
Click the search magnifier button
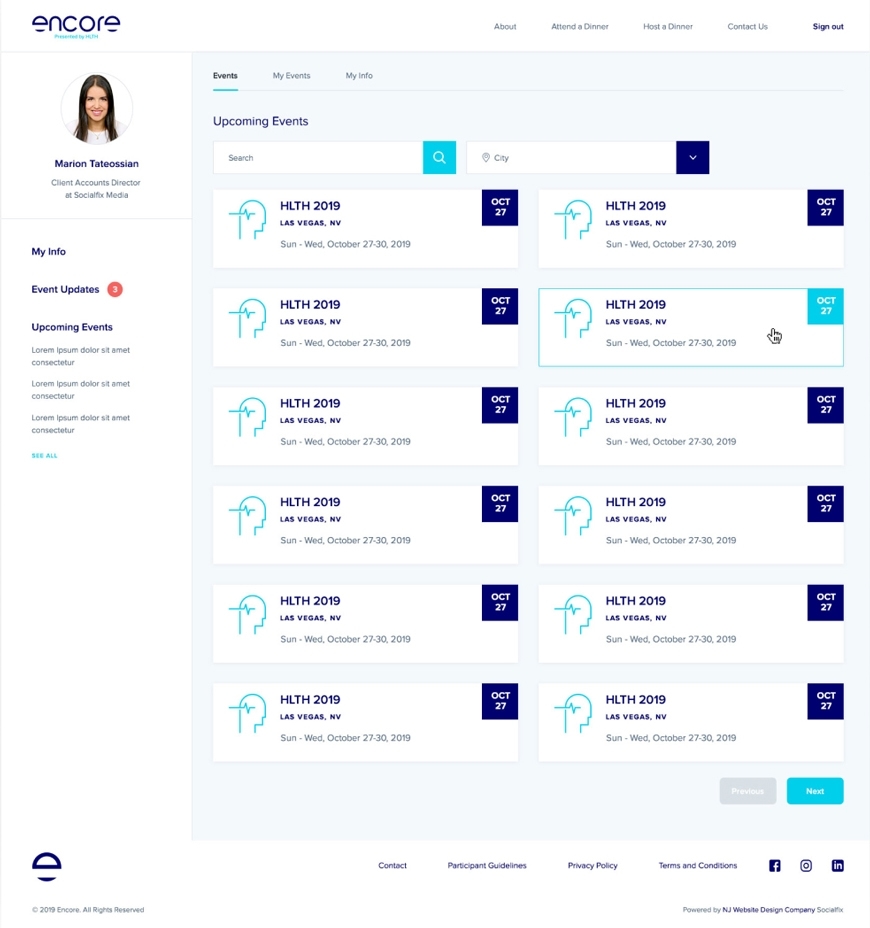439,157
